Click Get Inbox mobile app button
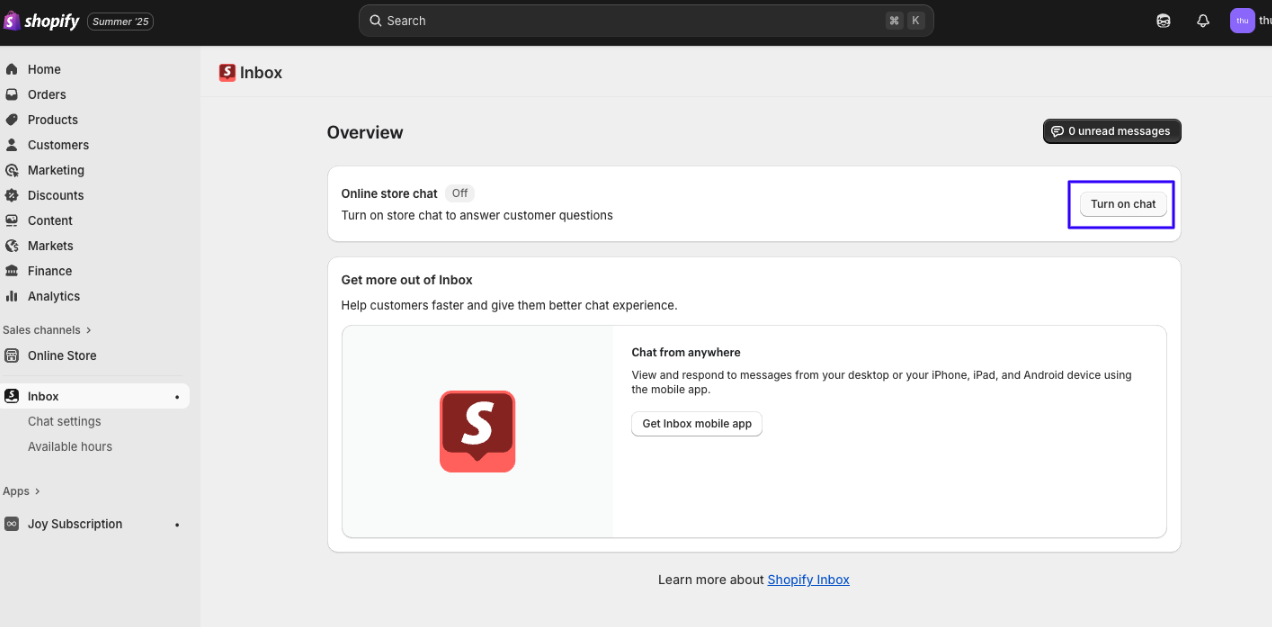The width and height of the screenshot is (1272, 627). coord(697,424)
